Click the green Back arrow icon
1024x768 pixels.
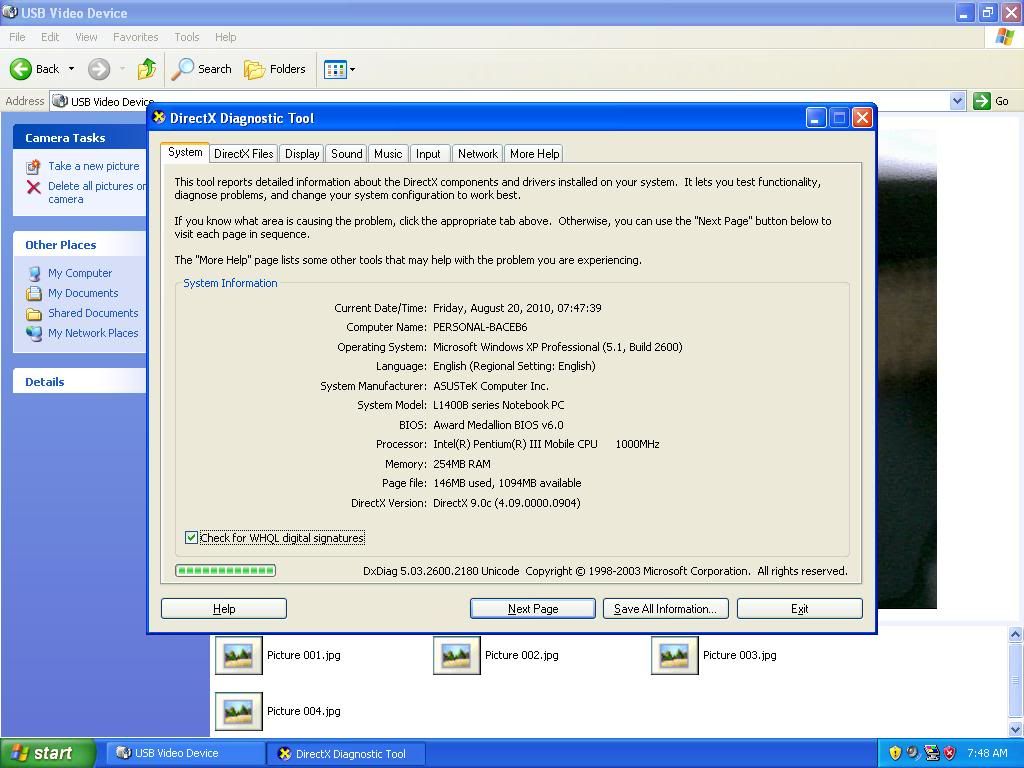point(20,69)
